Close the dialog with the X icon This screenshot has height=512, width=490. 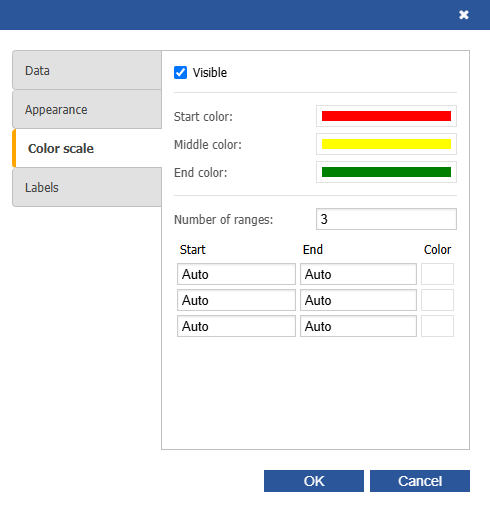tap(464, 15)
